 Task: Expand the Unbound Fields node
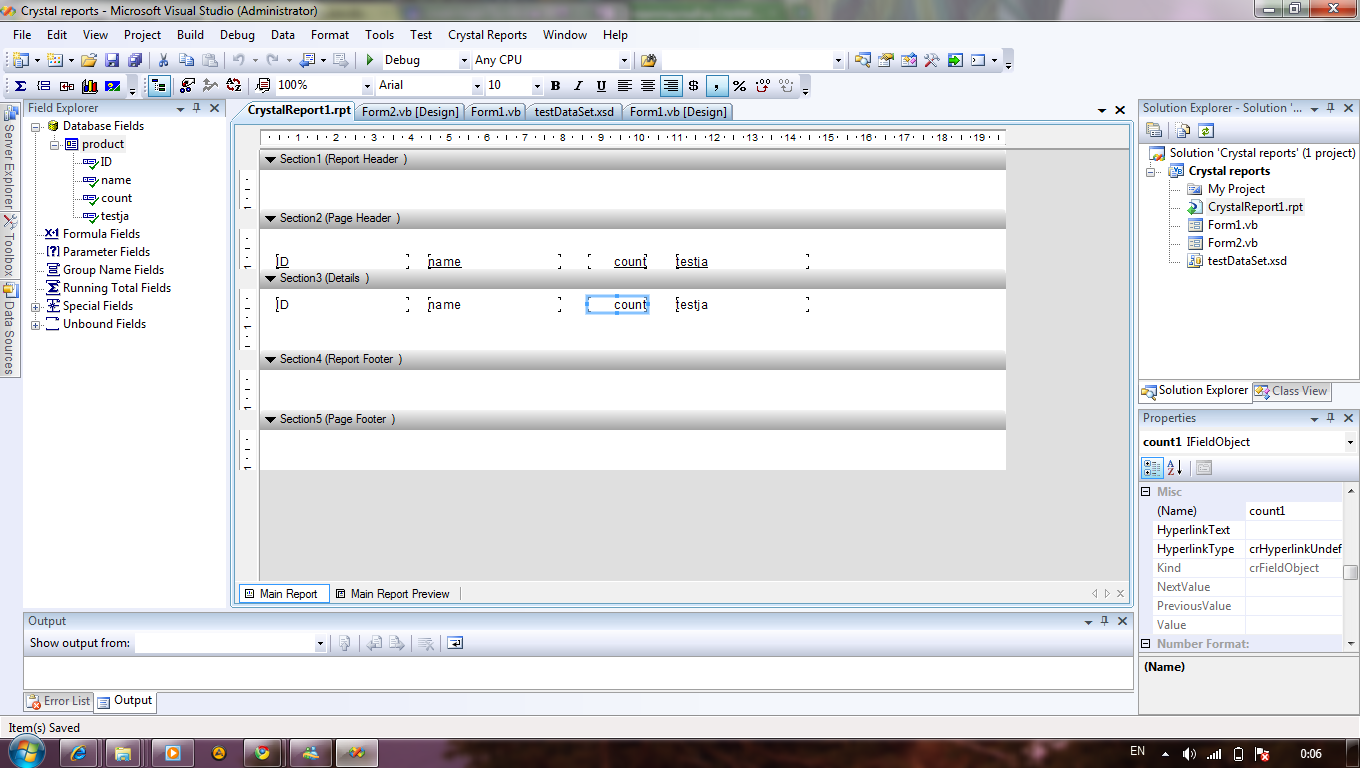(x=36, y=324)
